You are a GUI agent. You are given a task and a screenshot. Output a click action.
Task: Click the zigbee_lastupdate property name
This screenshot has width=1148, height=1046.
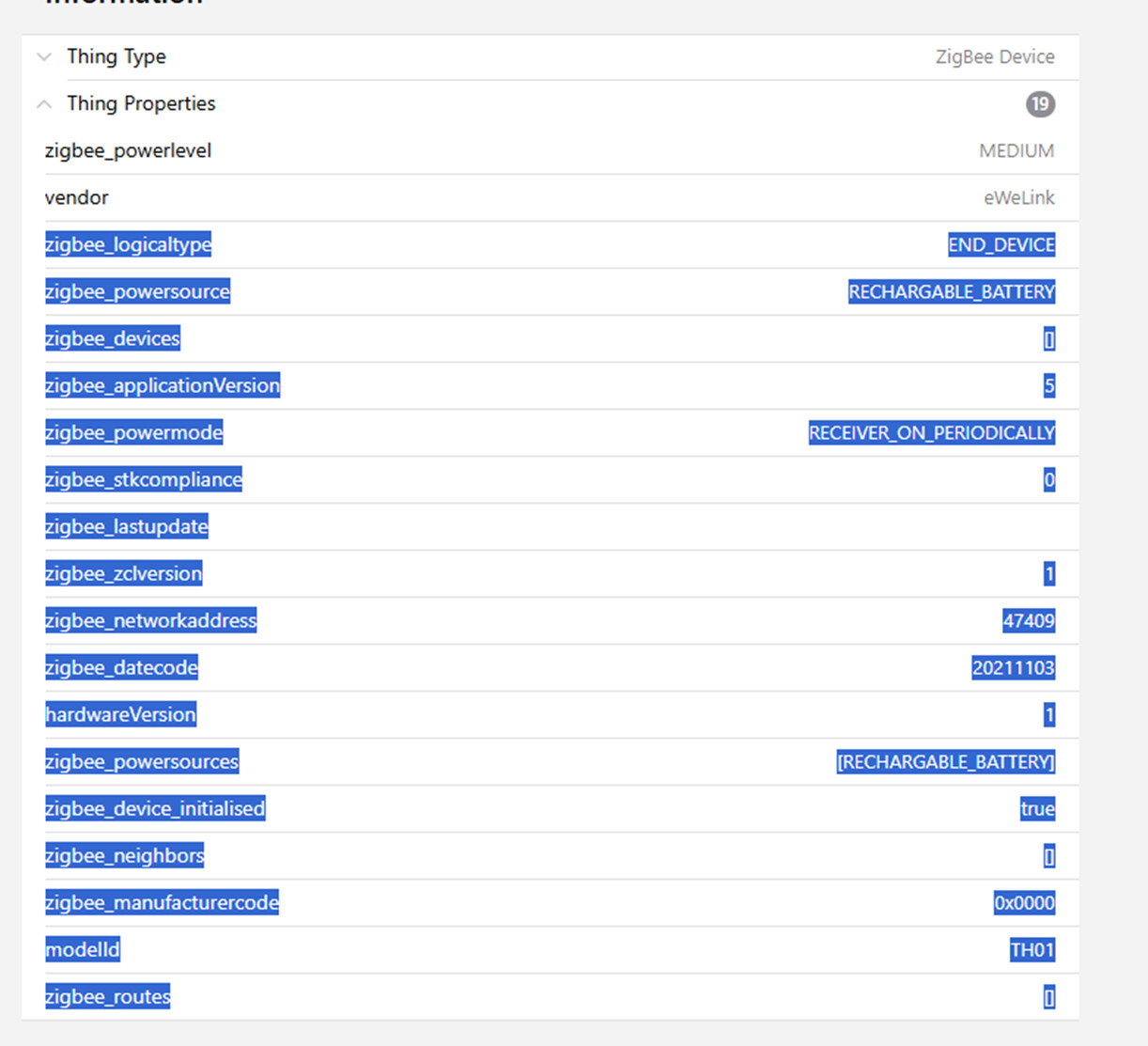click(127, 526)
